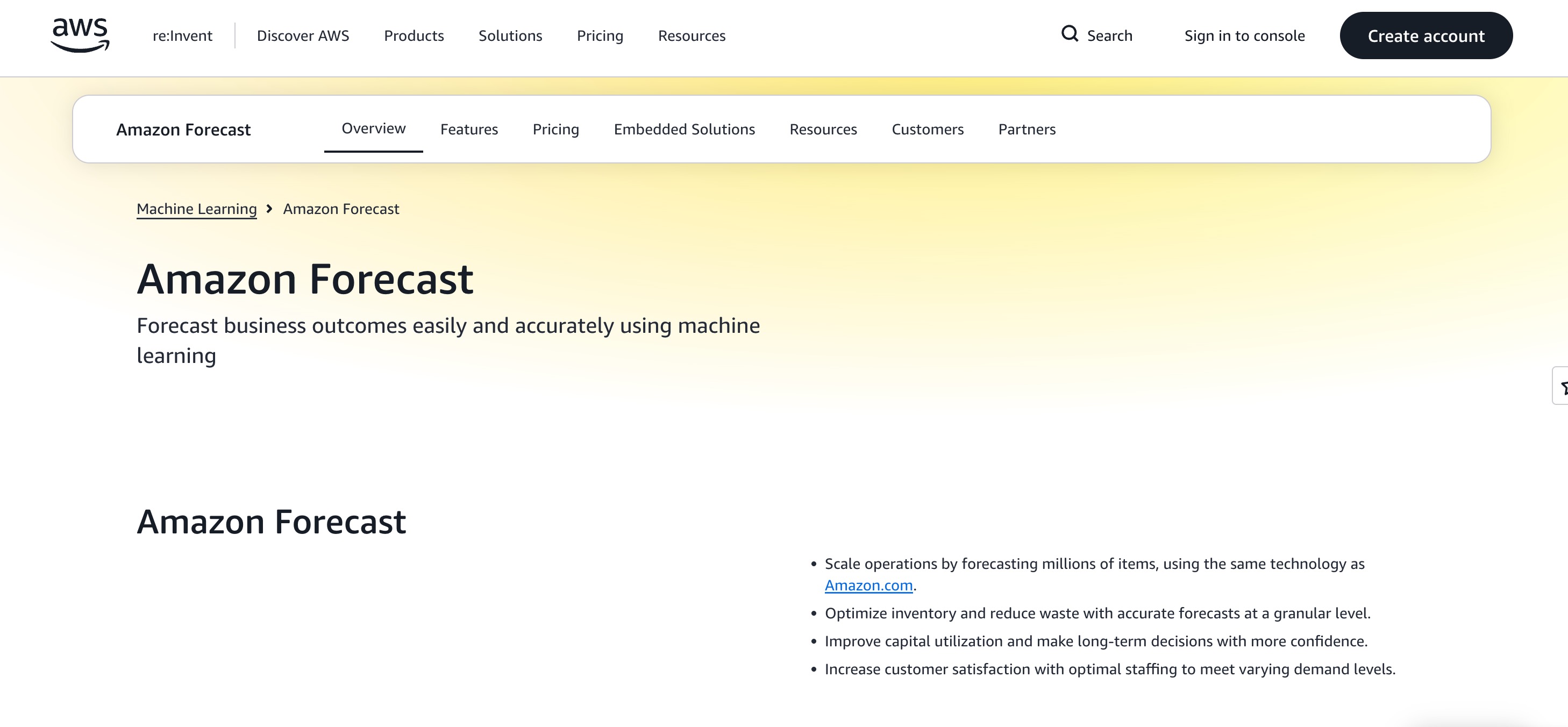Click 'Improve capital utilization' bullet text
Image resolution: width=1568 pixels, height=727 pixels.
click(x=1096, y=641)
